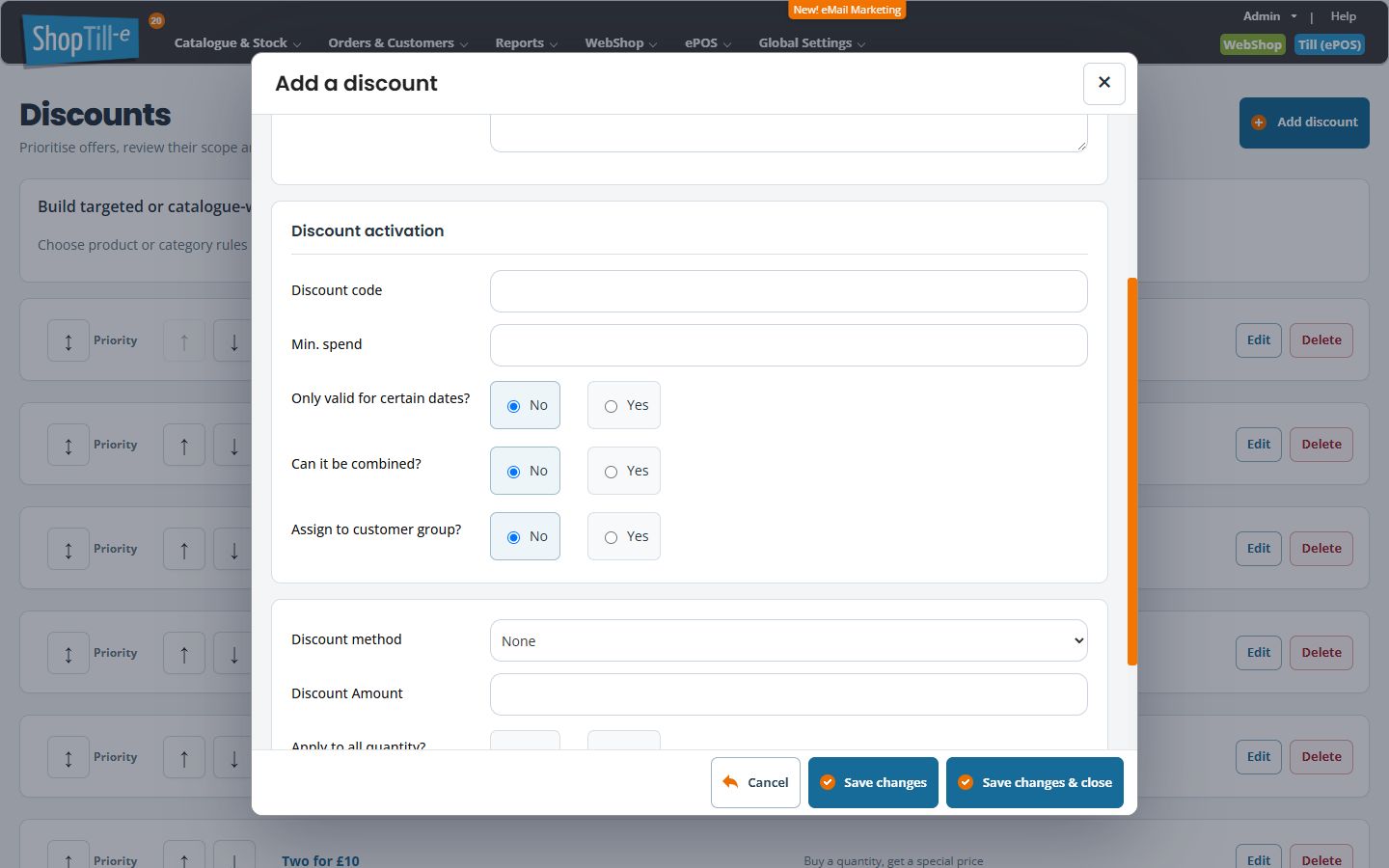This screenshot has width=1389, height=868.
Task: Expand the Catalogue & Stock menu
Action: (x=237, y=43)
